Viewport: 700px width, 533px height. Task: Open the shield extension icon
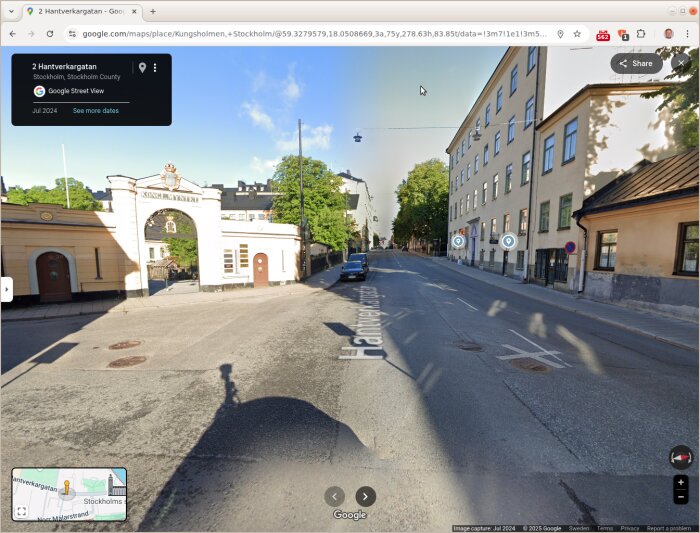622,35
